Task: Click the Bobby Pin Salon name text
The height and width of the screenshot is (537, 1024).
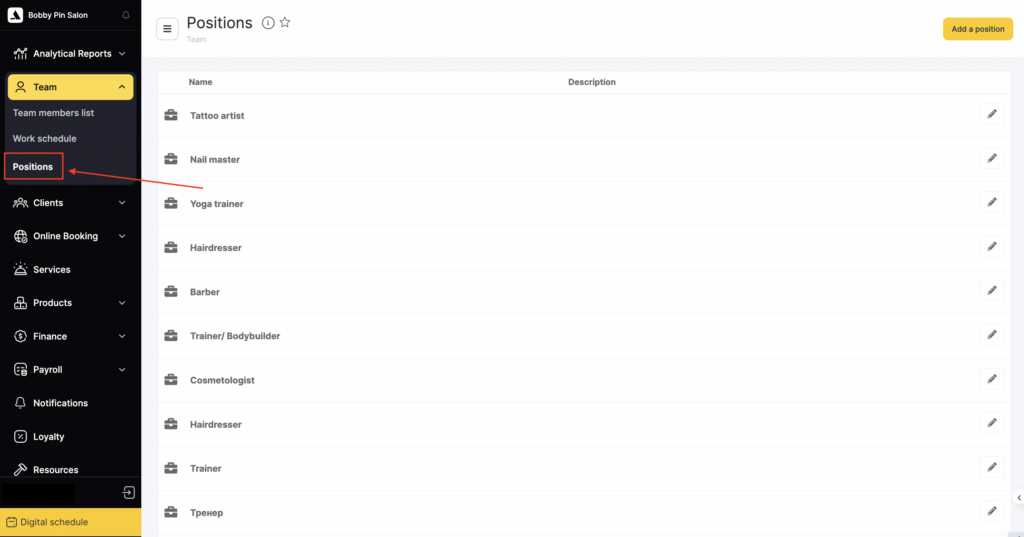Action: [x=57, y=15]
